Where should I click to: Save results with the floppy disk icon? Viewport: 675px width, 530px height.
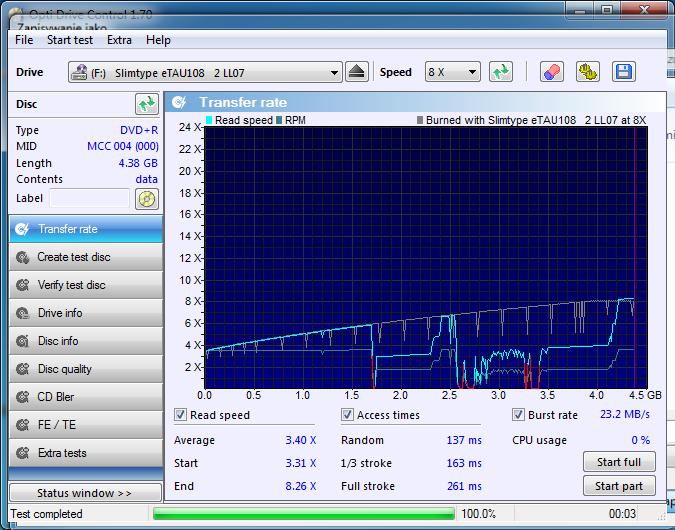click(623, 72)
